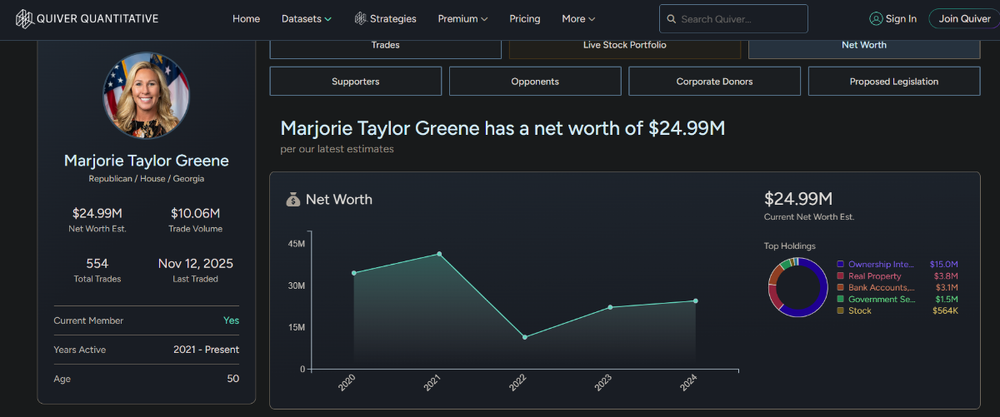Screen dimensions: 1000x417
Task: Click the Government Securities green color swatch
Action: (x=841, y=299)
